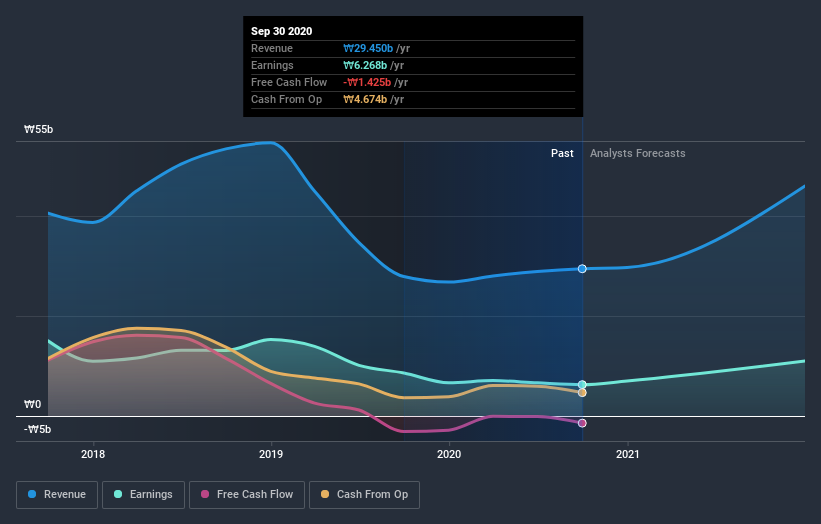This screenshot has width=821, height=524.
Task: Click the Cash From Op value ₩4.674b
Action: (365, 99)
